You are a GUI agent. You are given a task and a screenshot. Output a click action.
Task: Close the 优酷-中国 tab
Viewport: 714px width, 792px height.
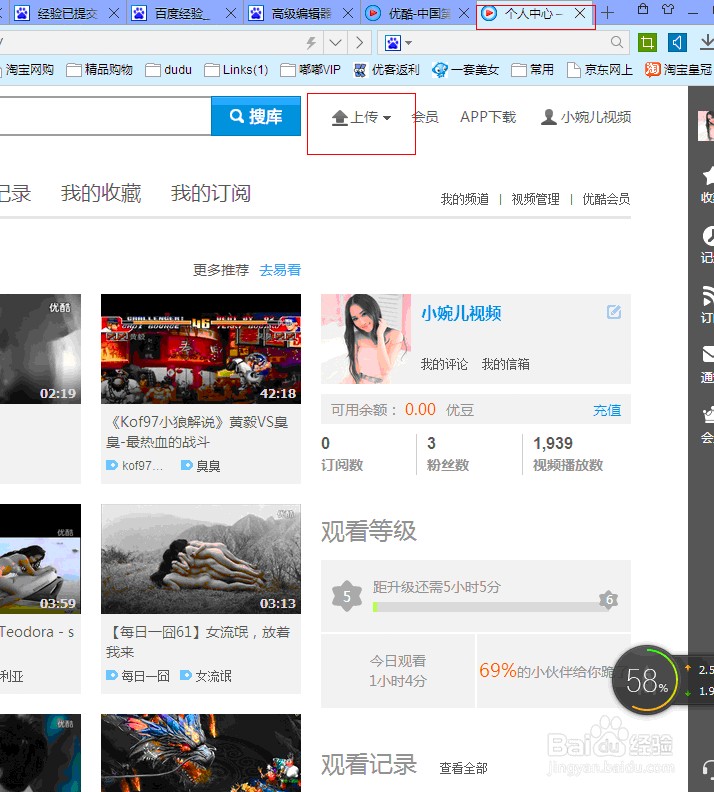click(x=464, y=13)
